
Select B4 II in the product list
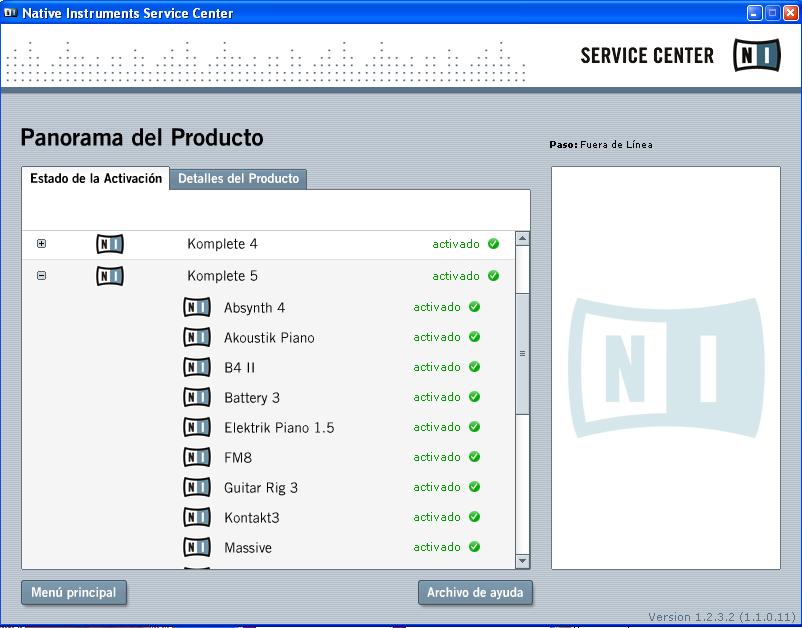pyautogui.click(x=239, y=368)
